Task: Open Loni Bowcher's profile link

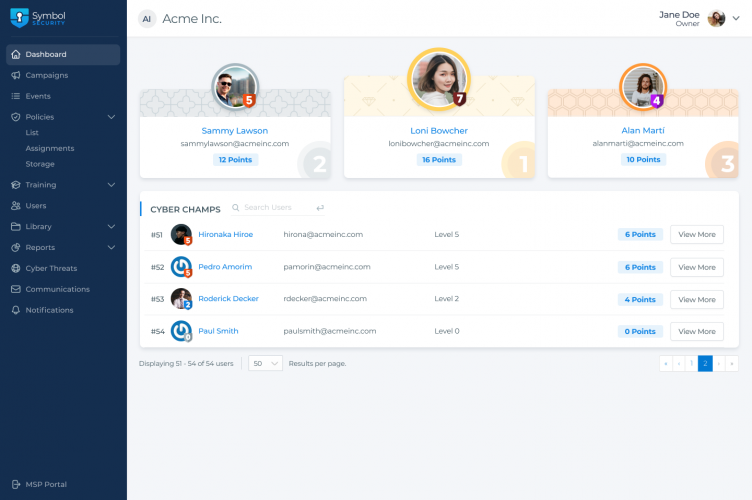Action: 439,130
